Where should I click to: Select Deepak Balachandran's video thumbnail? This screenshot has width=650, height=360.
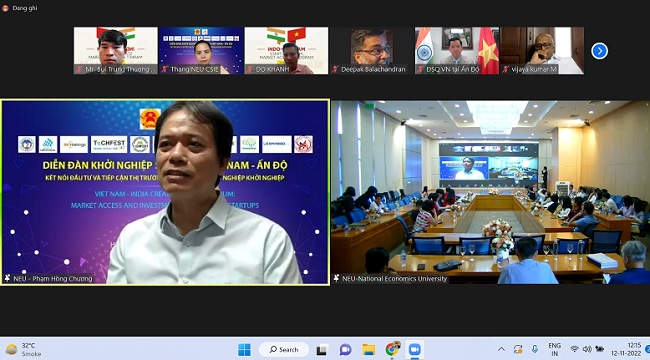(x=372, y=51)
